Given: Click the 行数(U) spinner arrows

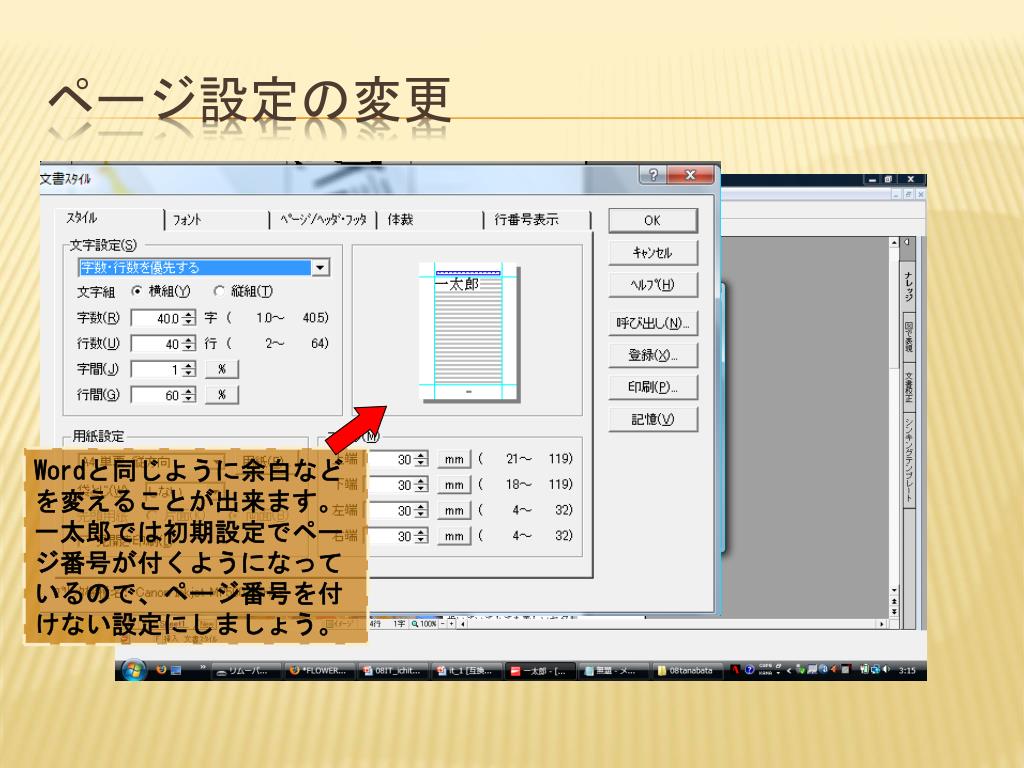Looking at the screenshot, I should (189, 344).
